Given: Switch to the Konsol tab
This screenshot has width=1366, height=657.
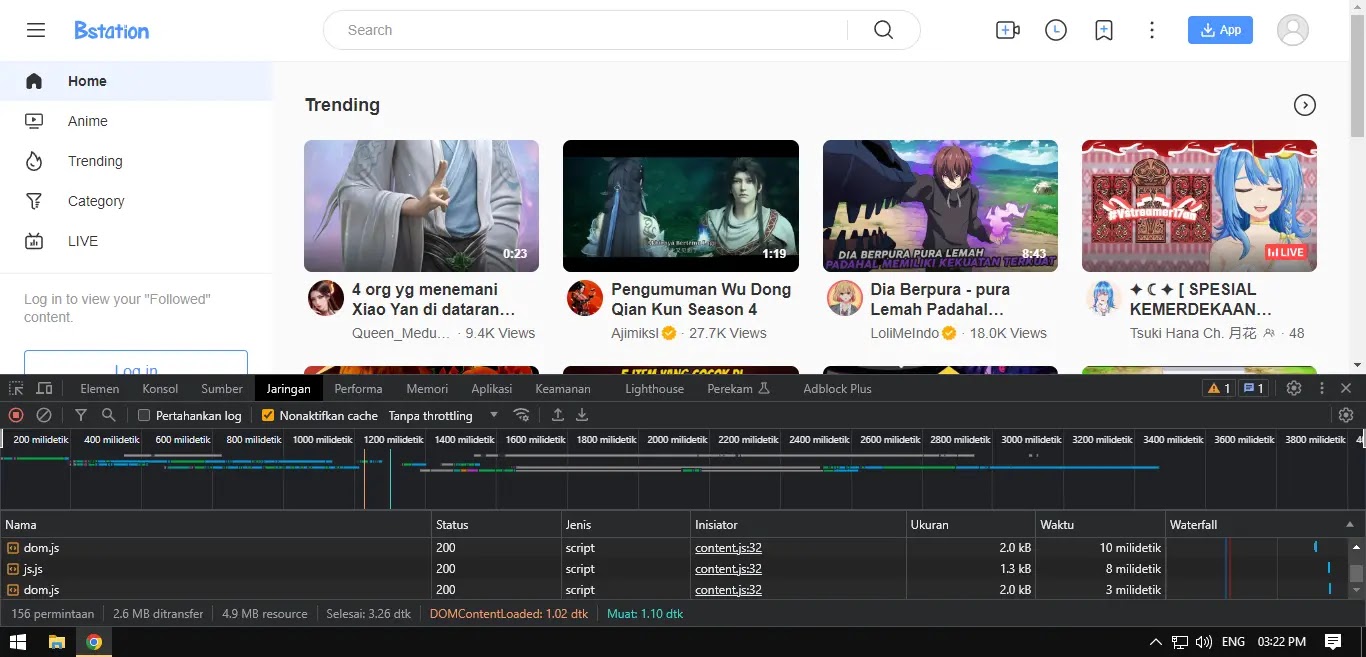Looking at the screenshot, I should [161, 388].
